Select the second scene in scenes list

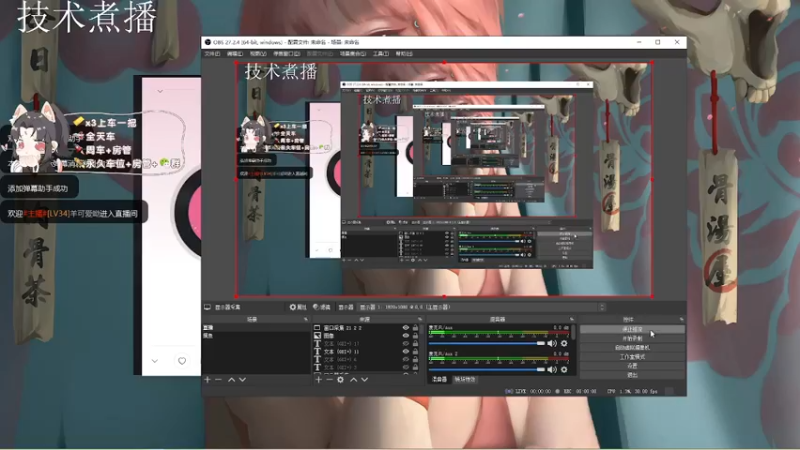point(256,336)
